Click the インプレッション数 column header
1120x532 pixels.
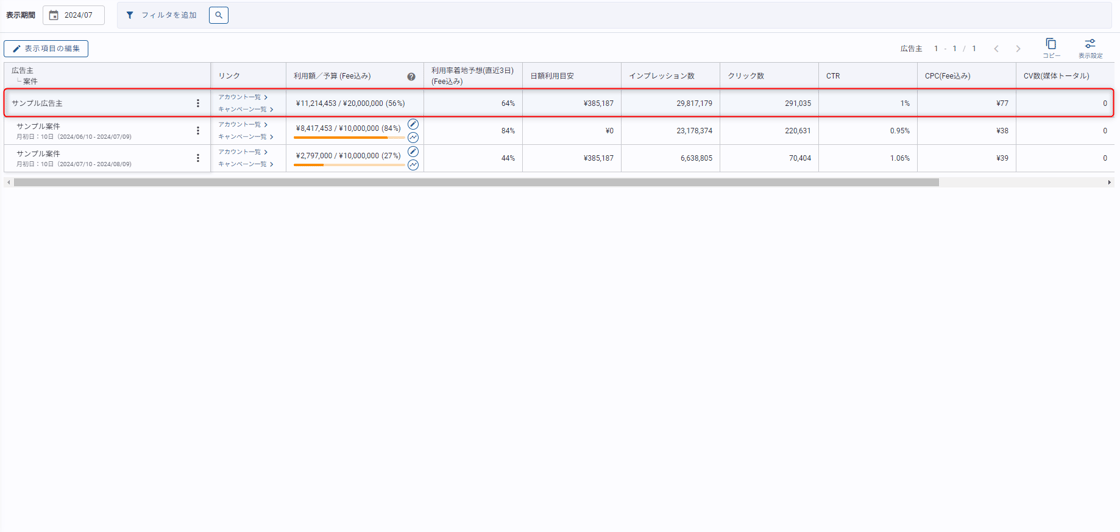point(661,76)
